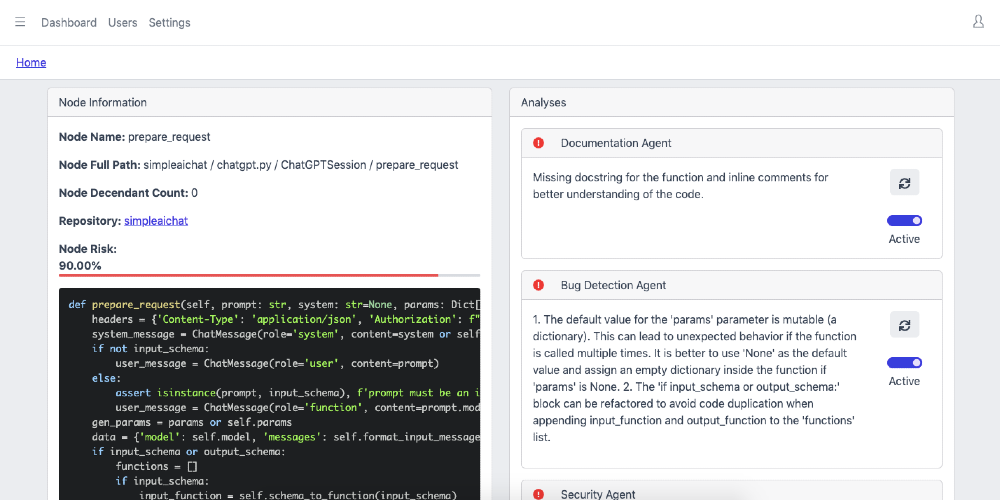Click the 'if not input_schema:' code line

coord(152,348)
